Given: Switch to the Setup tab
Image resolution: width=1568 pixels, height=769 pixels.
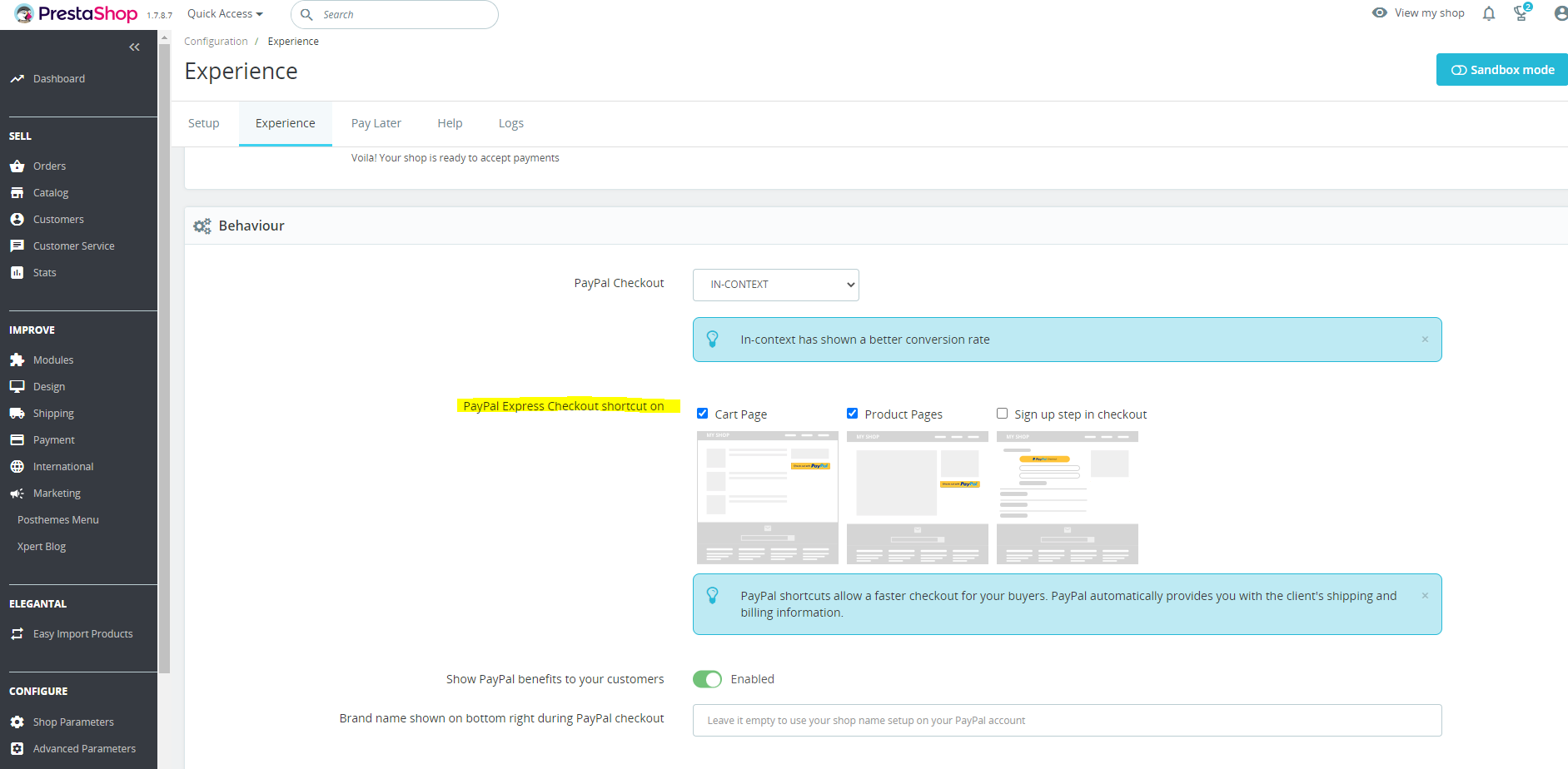Looking at the screenshot, I should tap(204, 123).
